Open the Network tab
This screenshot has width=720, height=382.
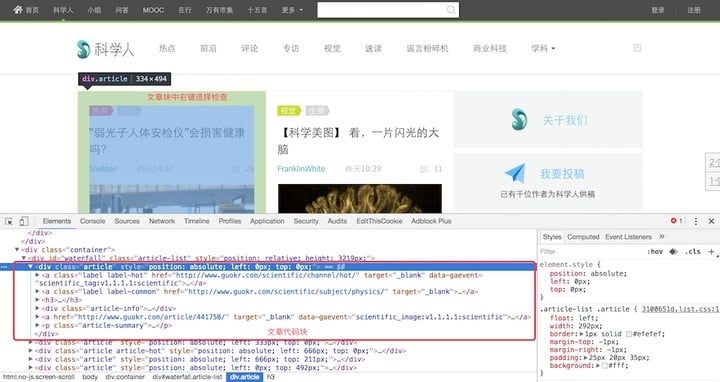[162, 221]
